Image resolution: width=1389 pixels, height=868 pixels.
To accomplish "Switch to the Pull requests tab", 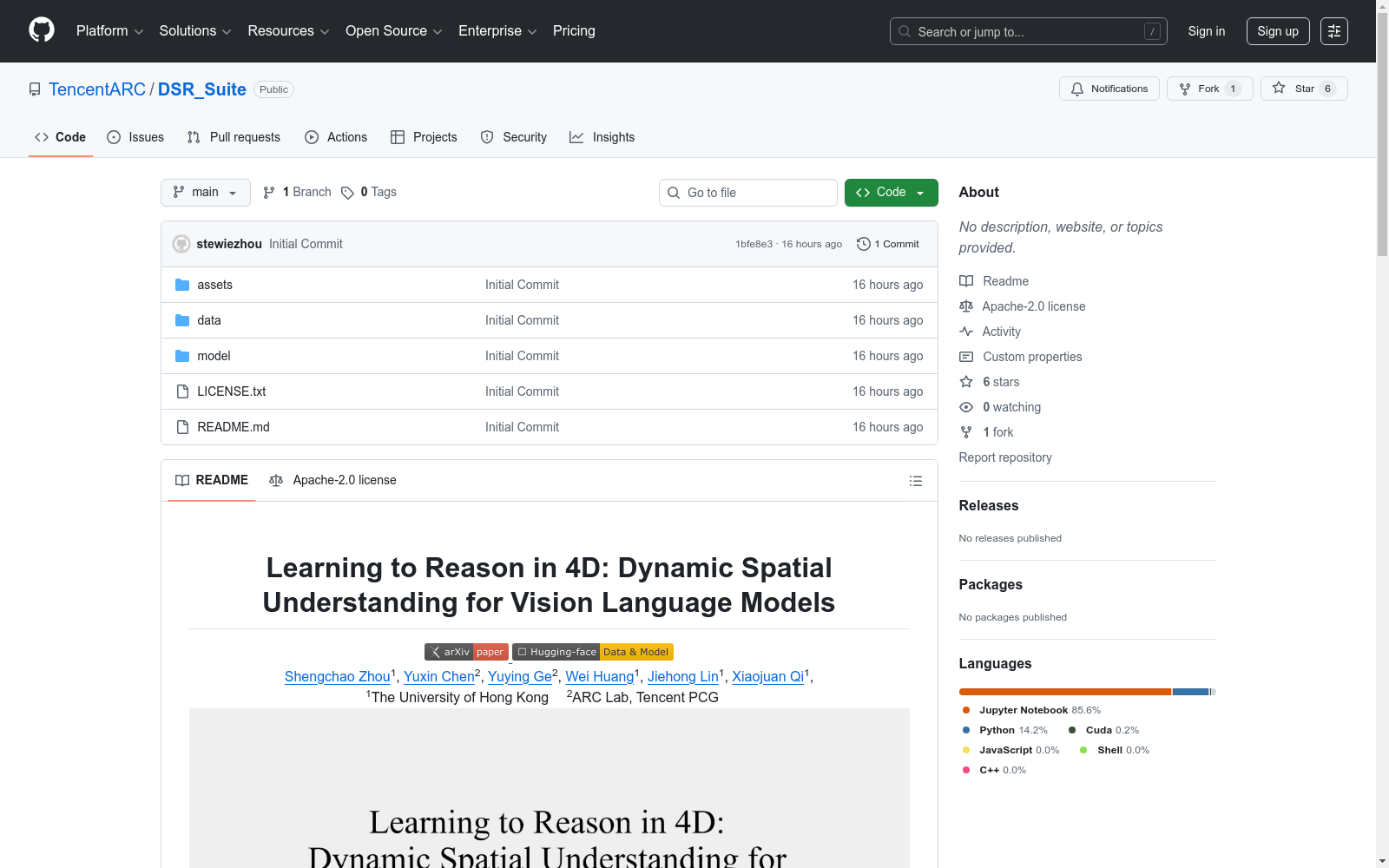I will coord(234,137).
